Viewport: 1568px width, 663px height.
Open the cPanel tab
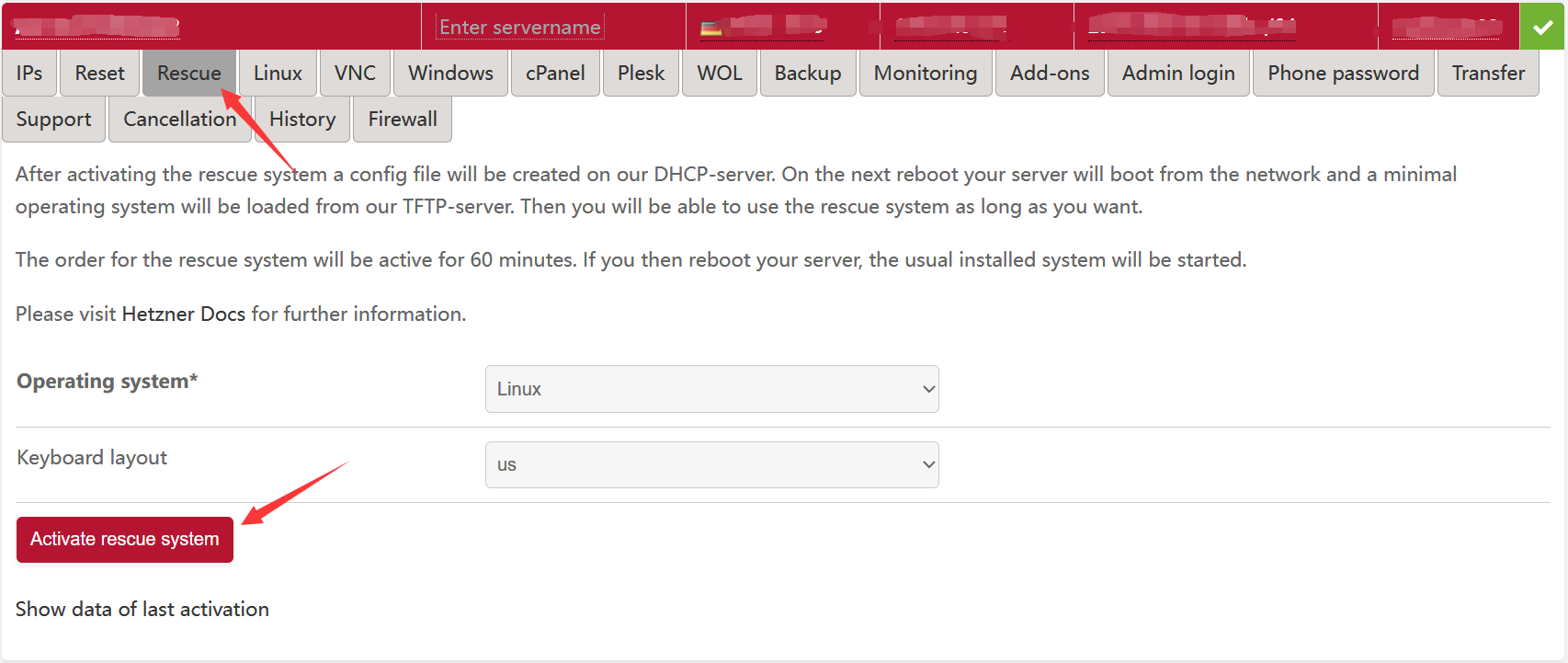click(x=555, y=74)
